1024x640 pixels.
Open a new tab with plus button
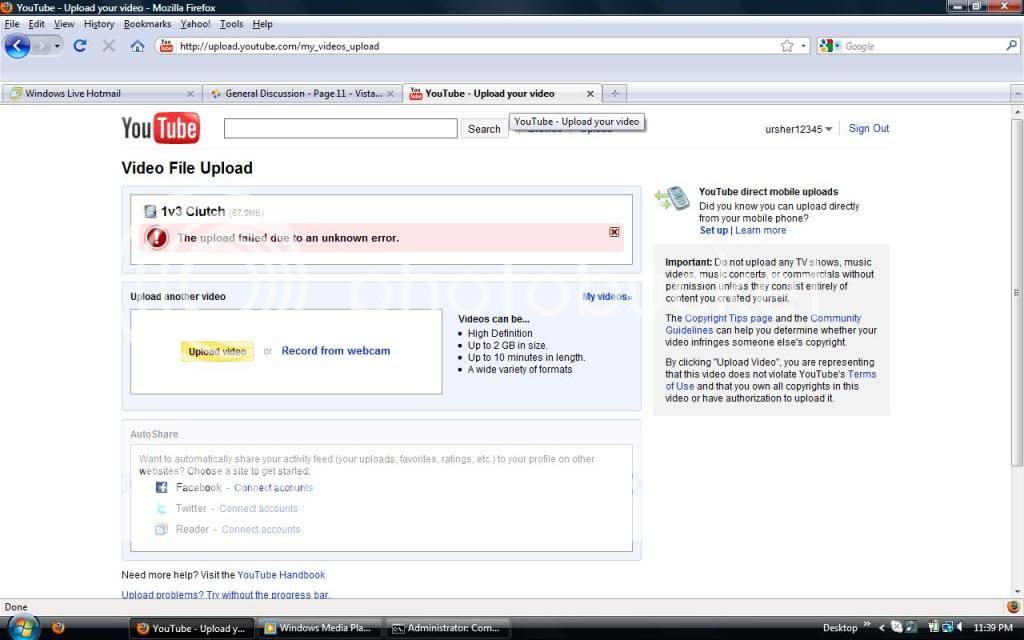point(615,94)
